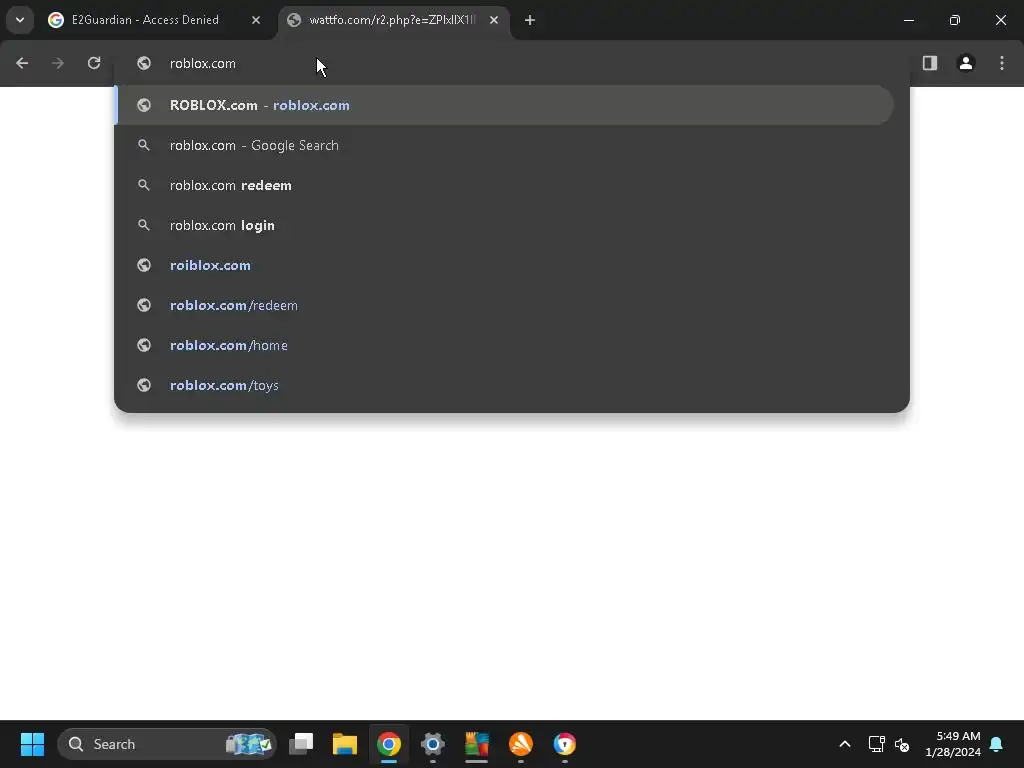The width and height of the screenshot is (1024, 768).
Task: Close the E2Guardian tab
Action: 256,20
